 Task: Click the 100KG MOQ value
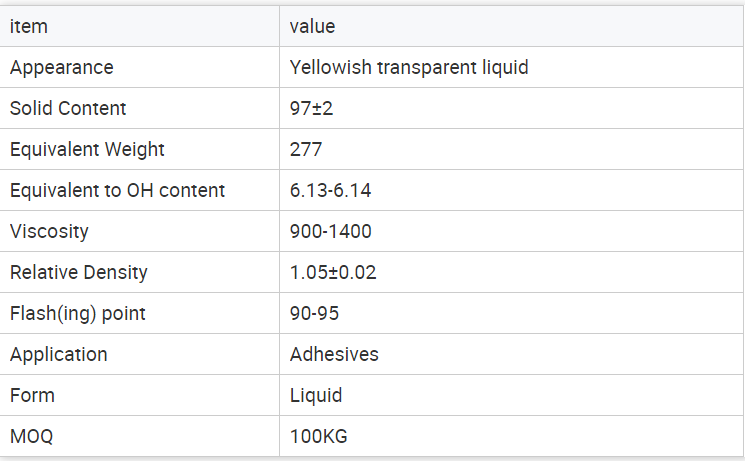click(x=318, y=437)
